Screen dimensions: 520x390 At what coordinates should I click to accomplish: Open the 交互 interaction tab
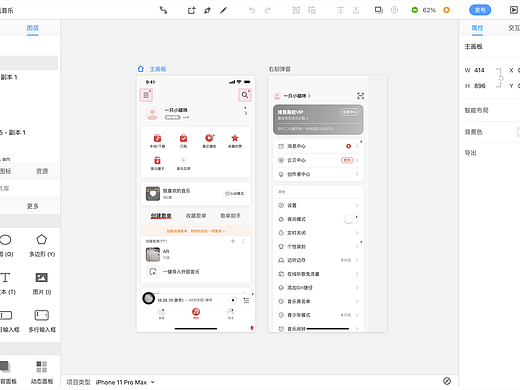click(514, 28)
